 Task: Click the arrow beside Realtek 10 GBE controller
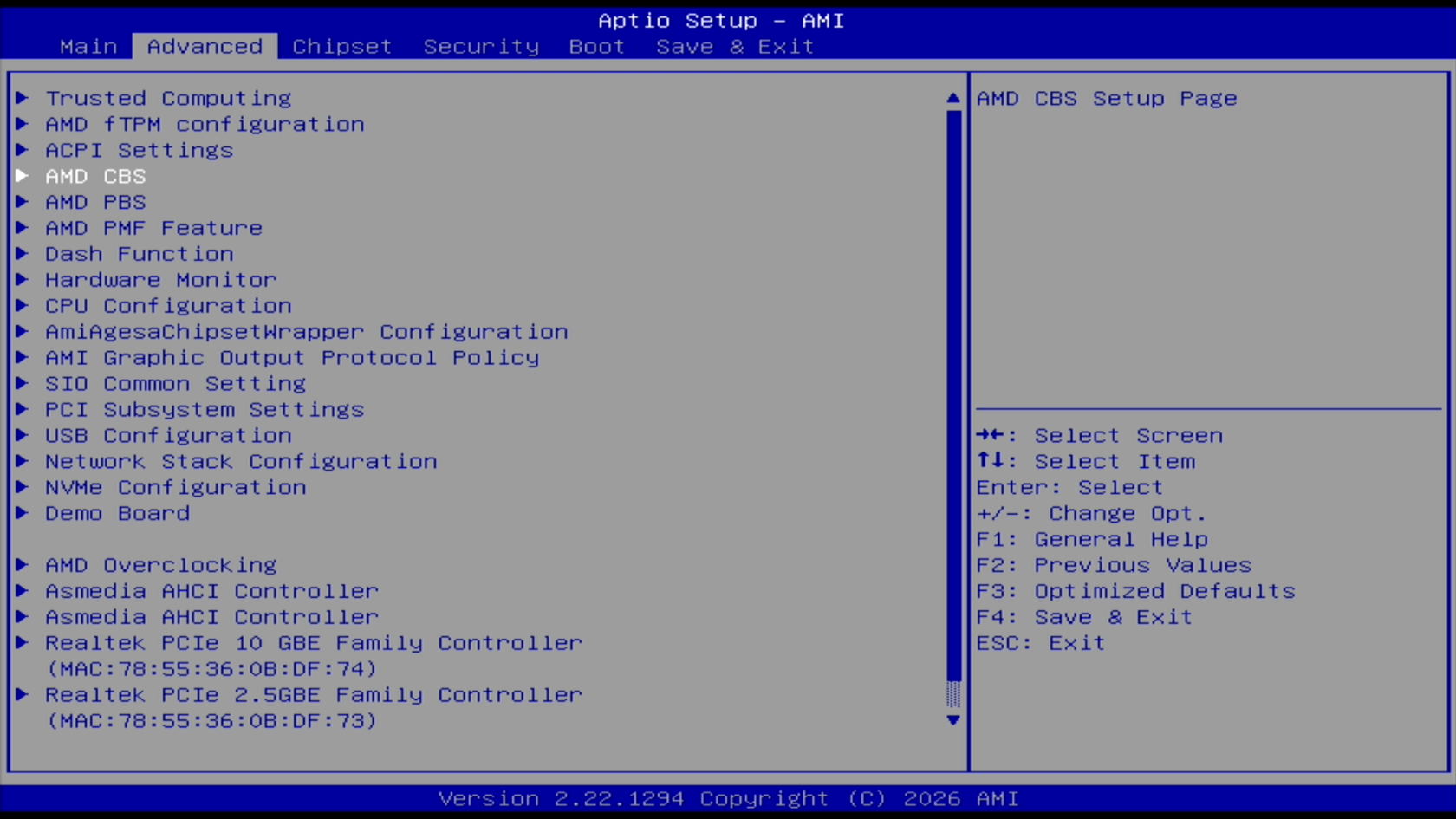tap(23, 643)
